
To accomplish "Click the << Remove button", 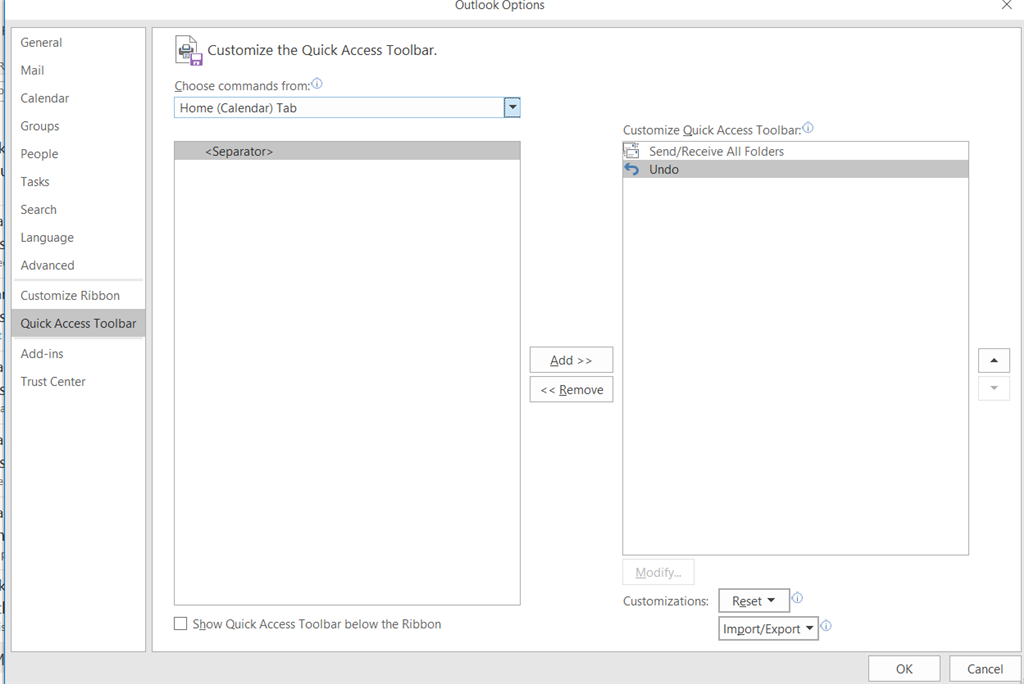I will coord(571,389).
